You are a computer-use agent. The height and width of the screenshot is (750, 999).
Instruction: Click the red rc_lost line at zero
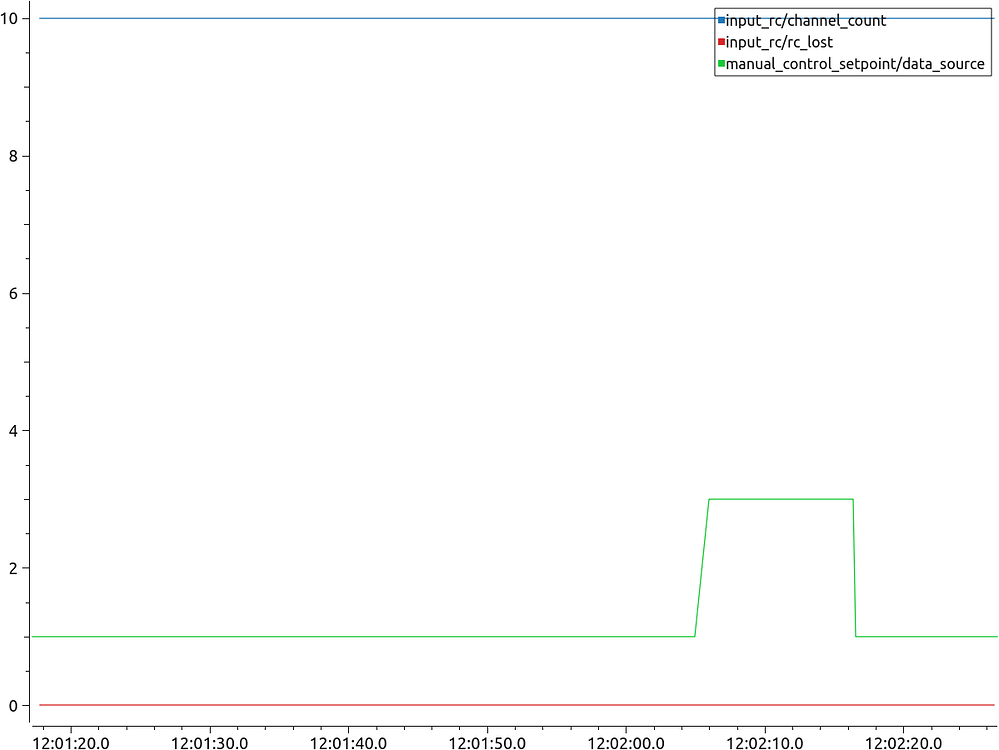[400, 704]
